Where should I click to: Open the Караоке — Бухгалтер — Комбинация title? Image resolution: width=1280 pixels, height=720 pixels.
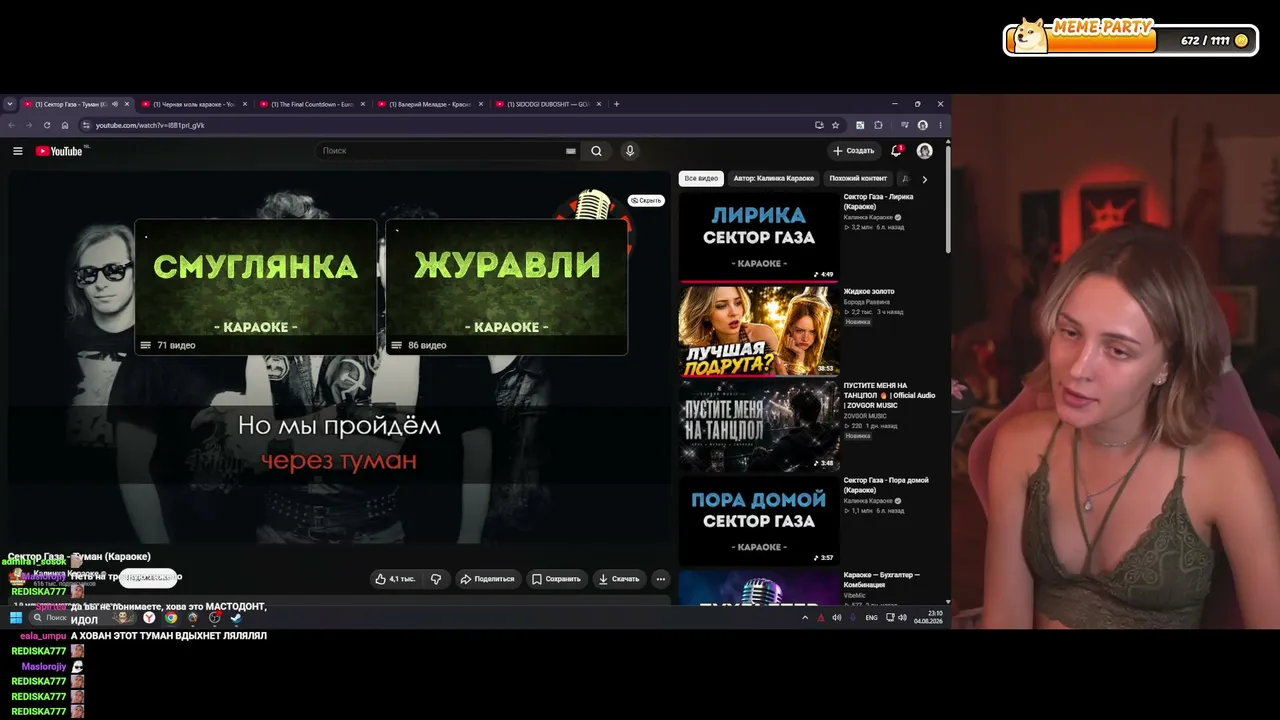tap(882, 580)
